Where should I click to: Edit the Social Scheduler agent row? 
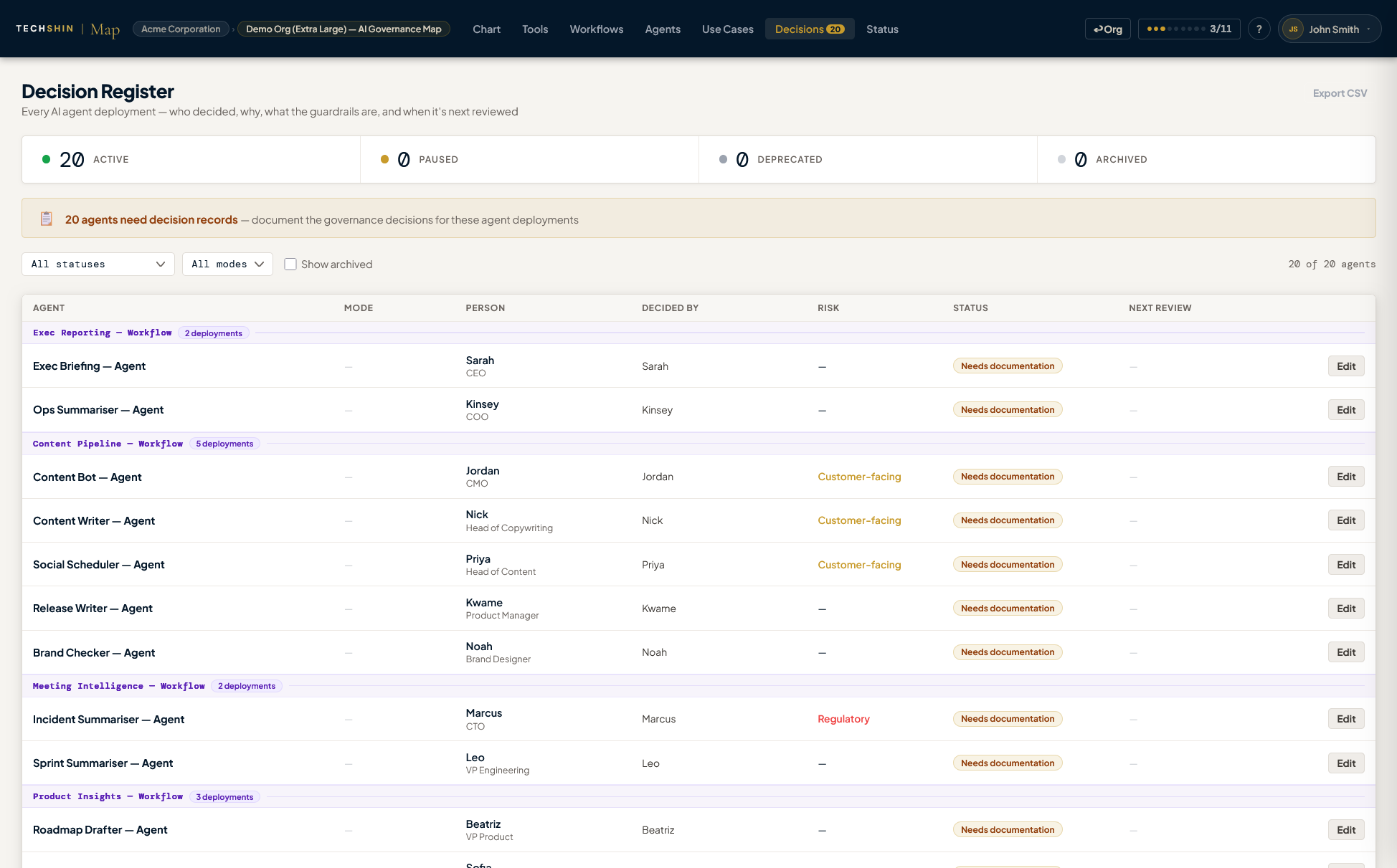coord(1346,565)
